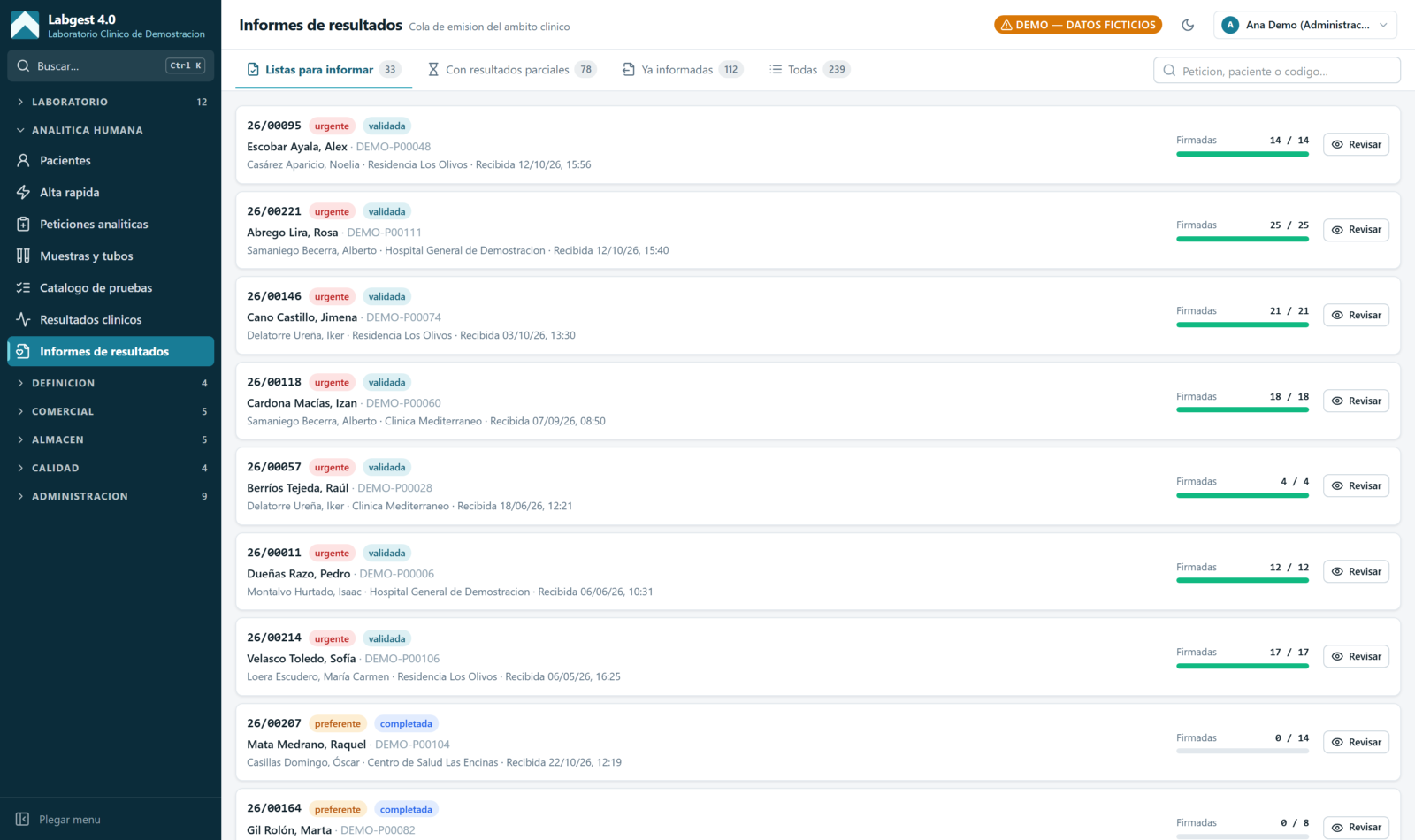Click completada badge on request 26/00164
Viewport: 1415px width, 840px height.
pos(406,809)
